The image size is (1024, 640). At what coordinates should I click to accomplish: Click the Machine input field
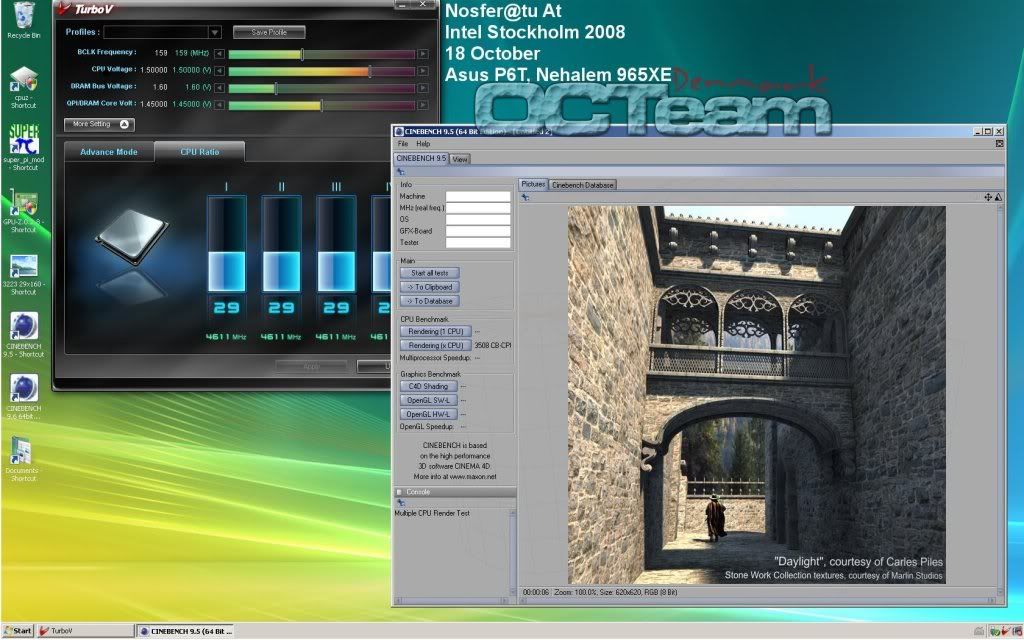click(478, 197)
